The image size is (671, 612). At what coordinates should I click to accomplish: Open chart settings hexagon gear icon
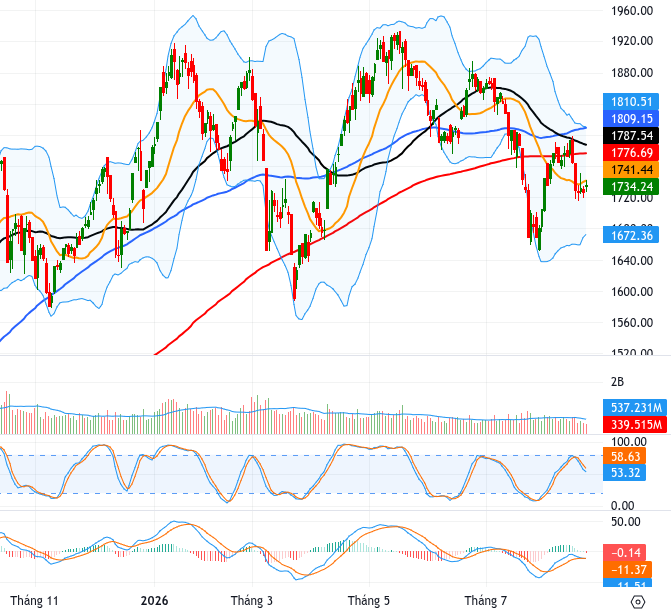pyautogui.click(x=638, y=602)
